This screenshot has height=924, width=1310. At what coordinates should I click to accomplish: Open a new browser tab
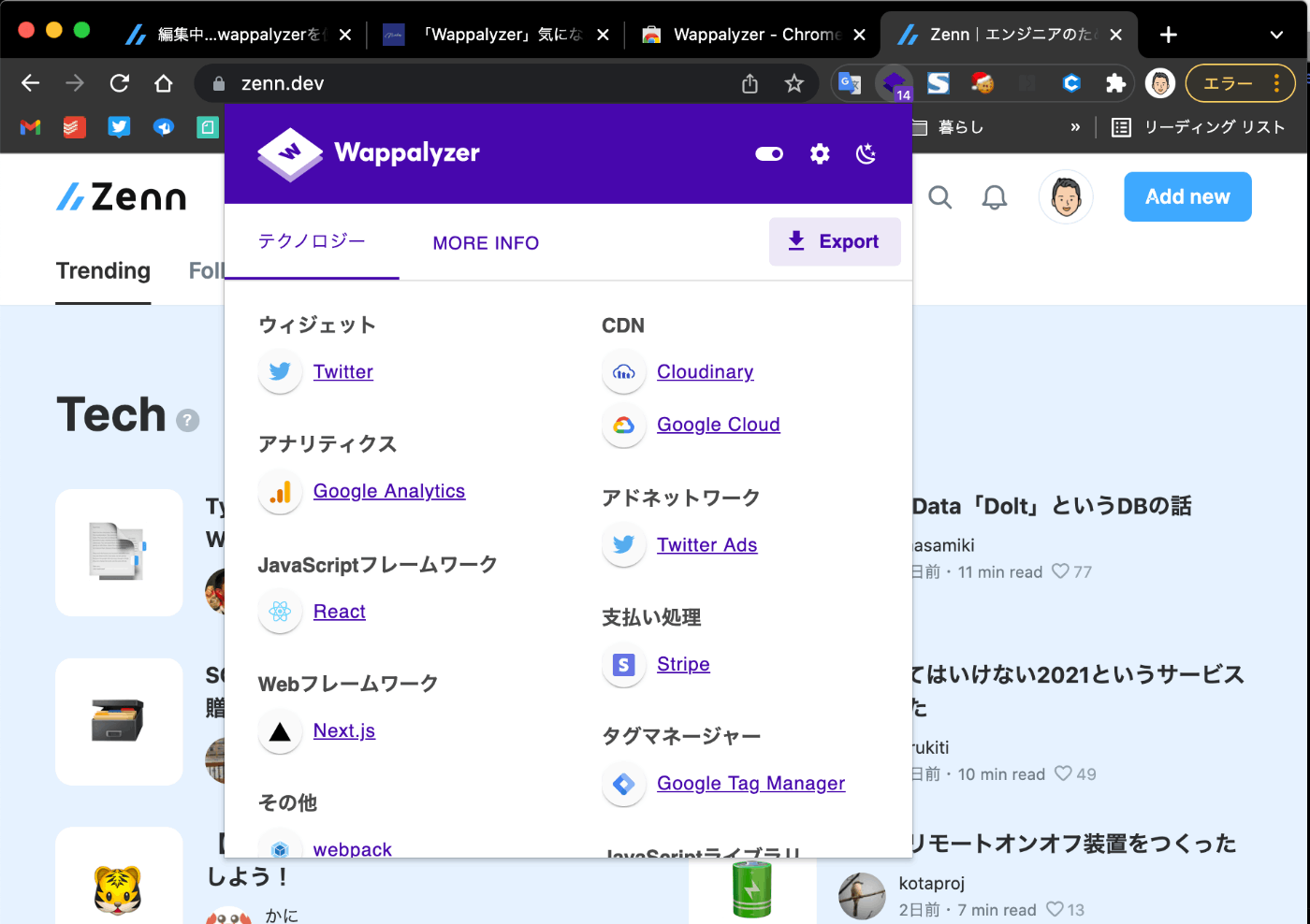pos(1169,35)
